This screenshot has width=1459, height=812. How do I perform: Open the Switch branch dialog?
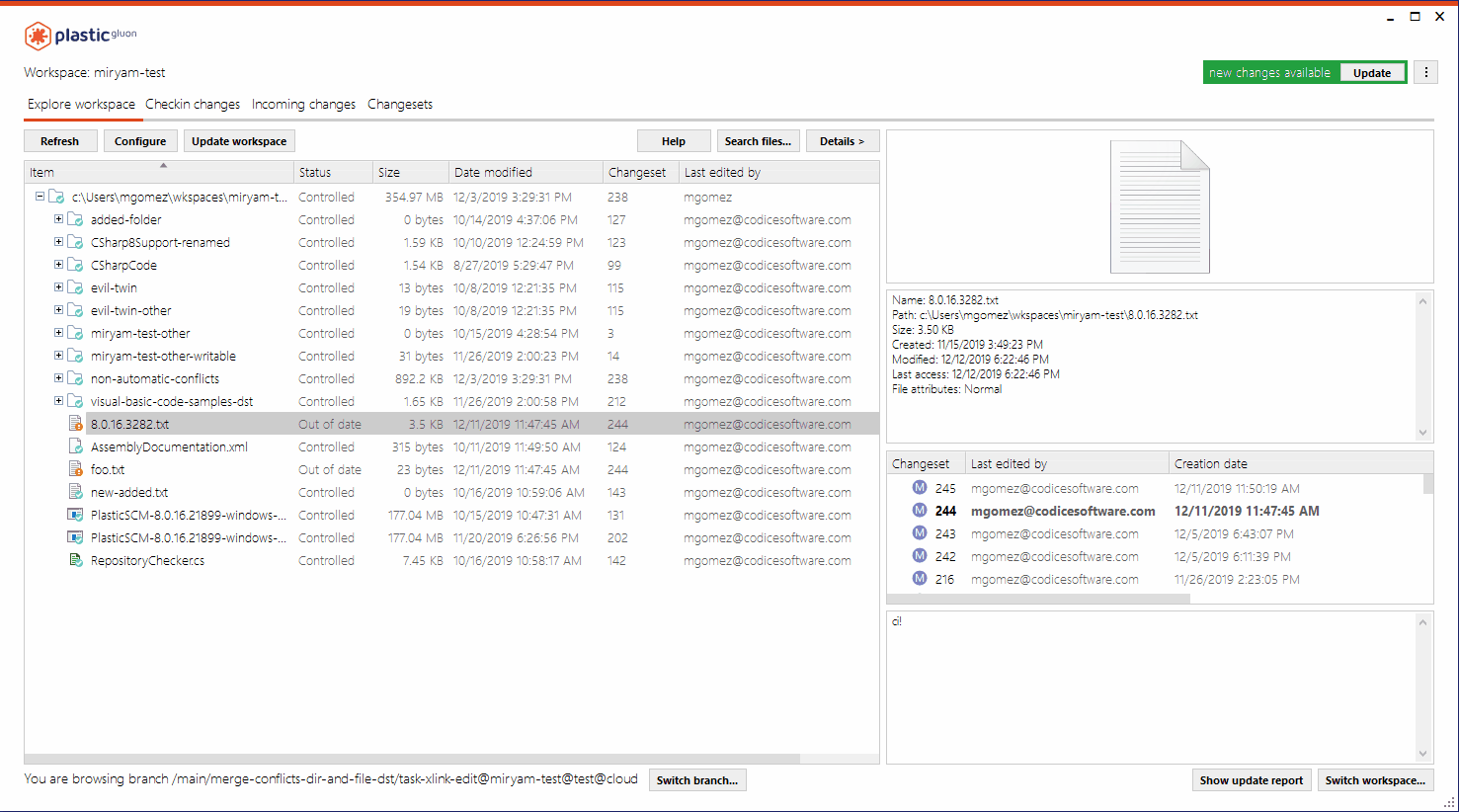pyautogui.click(x=697, y=779)
